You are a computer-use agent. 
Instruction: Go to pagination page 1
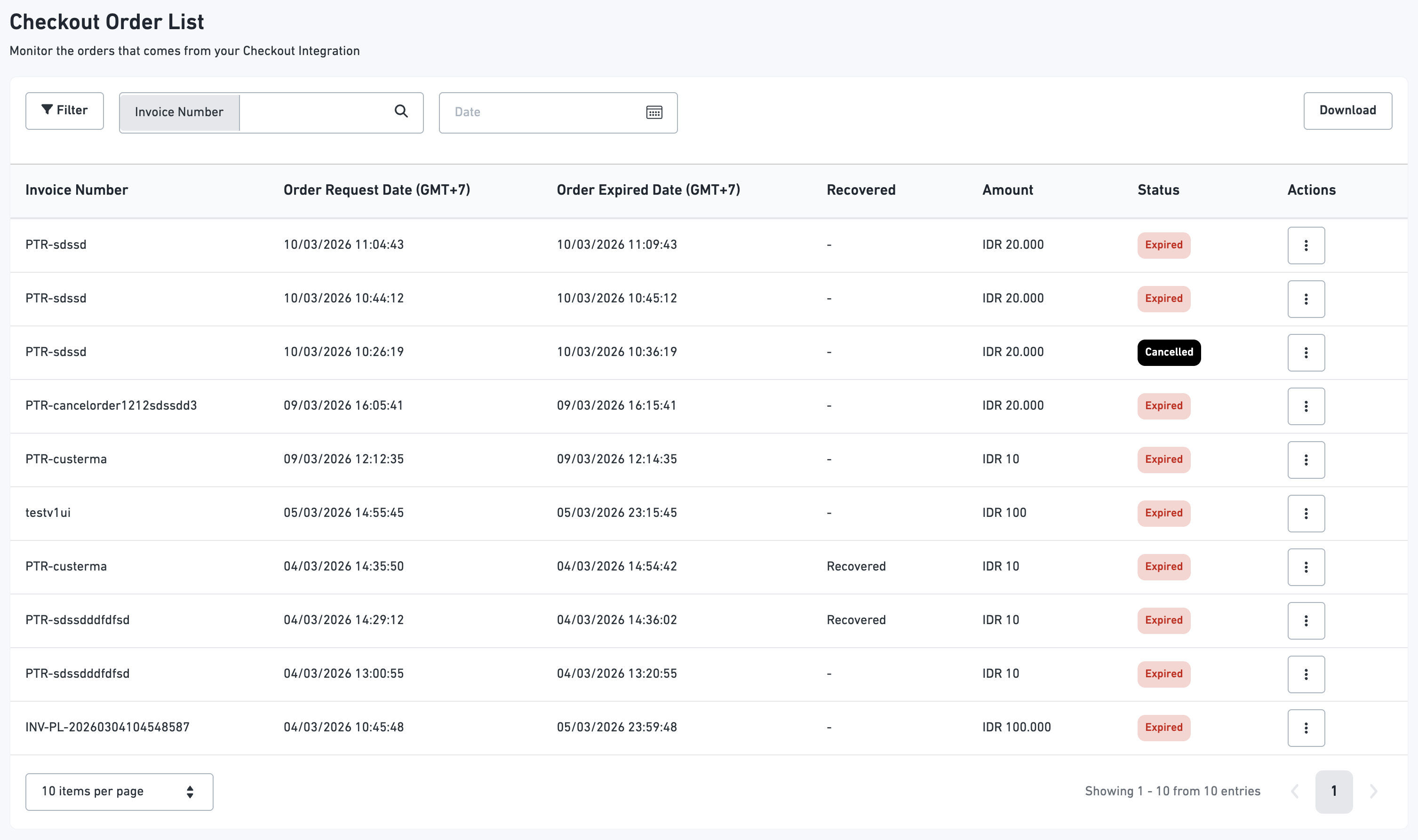(x=1333, y=791)
